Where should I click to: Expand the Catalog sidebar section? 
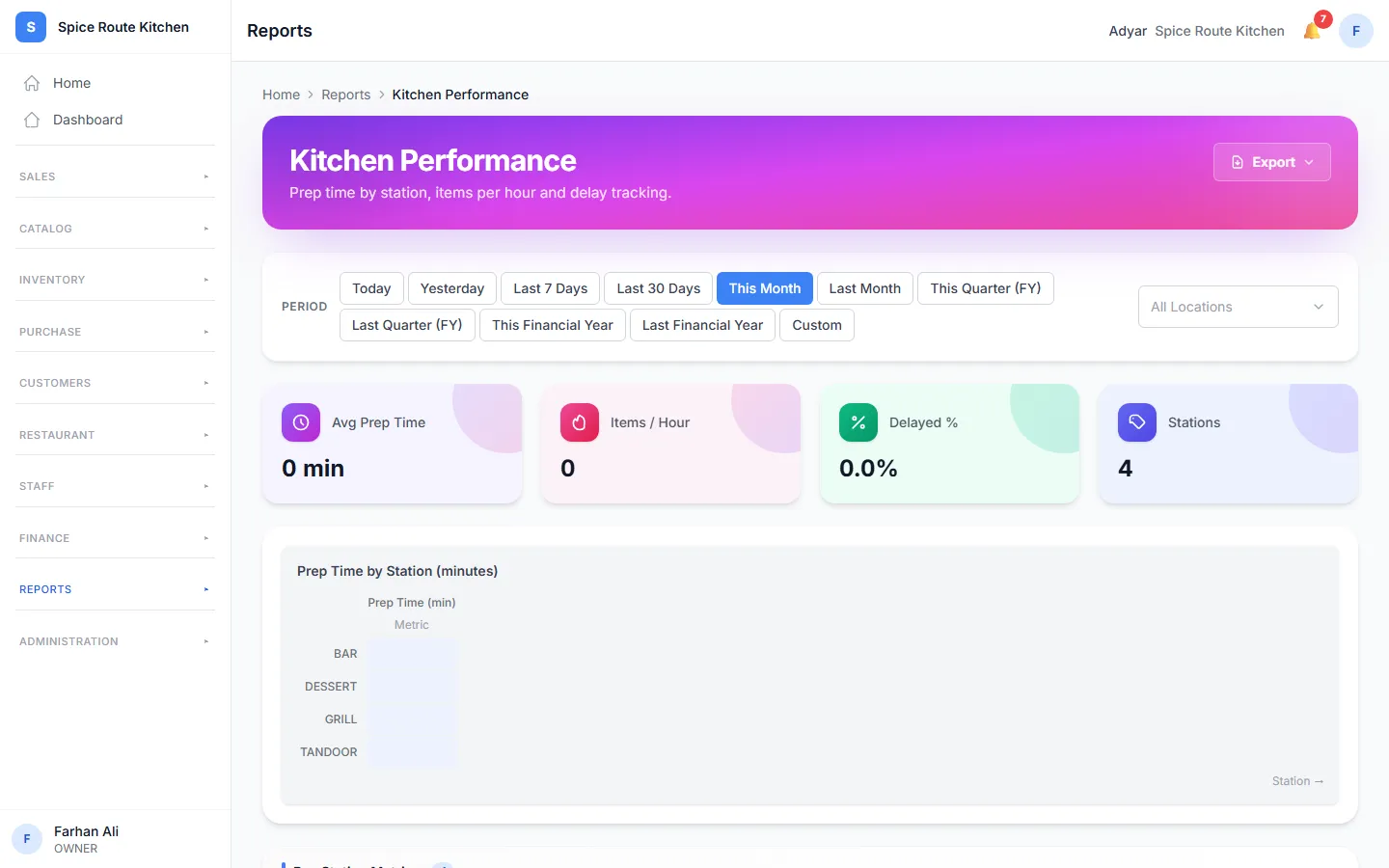point(115,229)
